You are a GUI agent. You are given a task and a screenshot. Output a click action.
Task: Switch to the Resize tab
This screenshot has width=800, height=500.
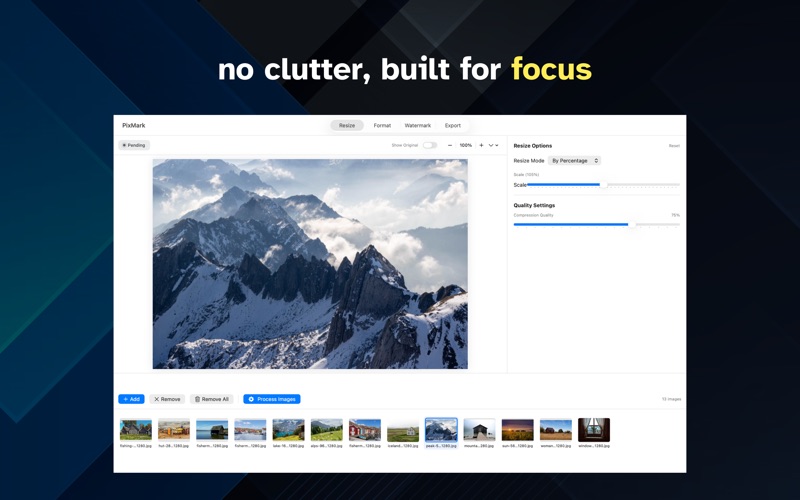[x=347, y=126]
